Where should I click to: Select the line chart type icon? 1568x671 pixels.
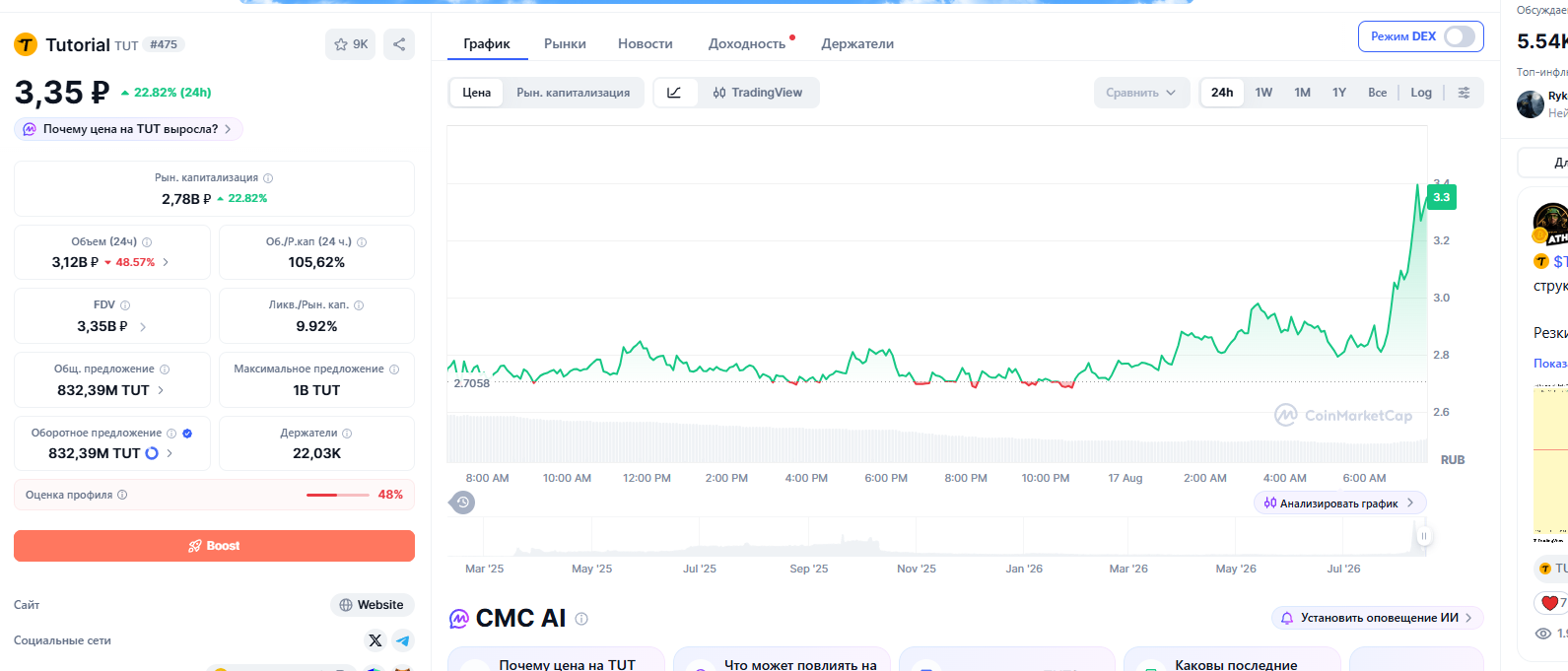point(675,93)
